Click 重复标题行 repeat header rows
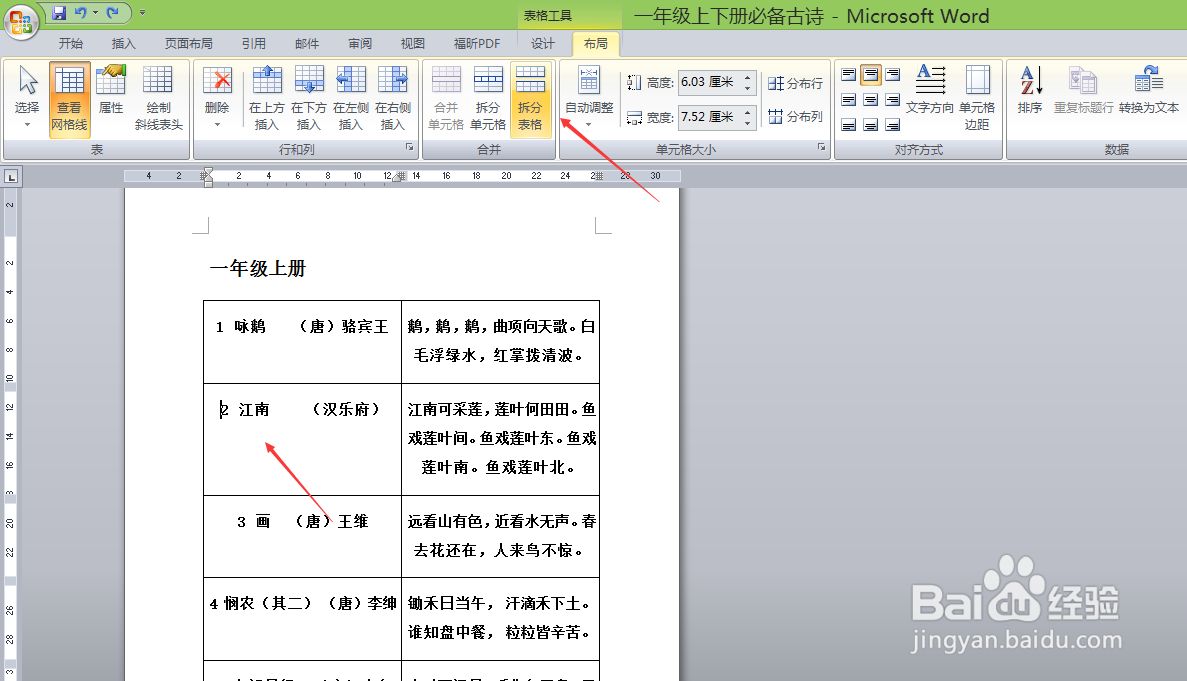 click(1083, 91)
